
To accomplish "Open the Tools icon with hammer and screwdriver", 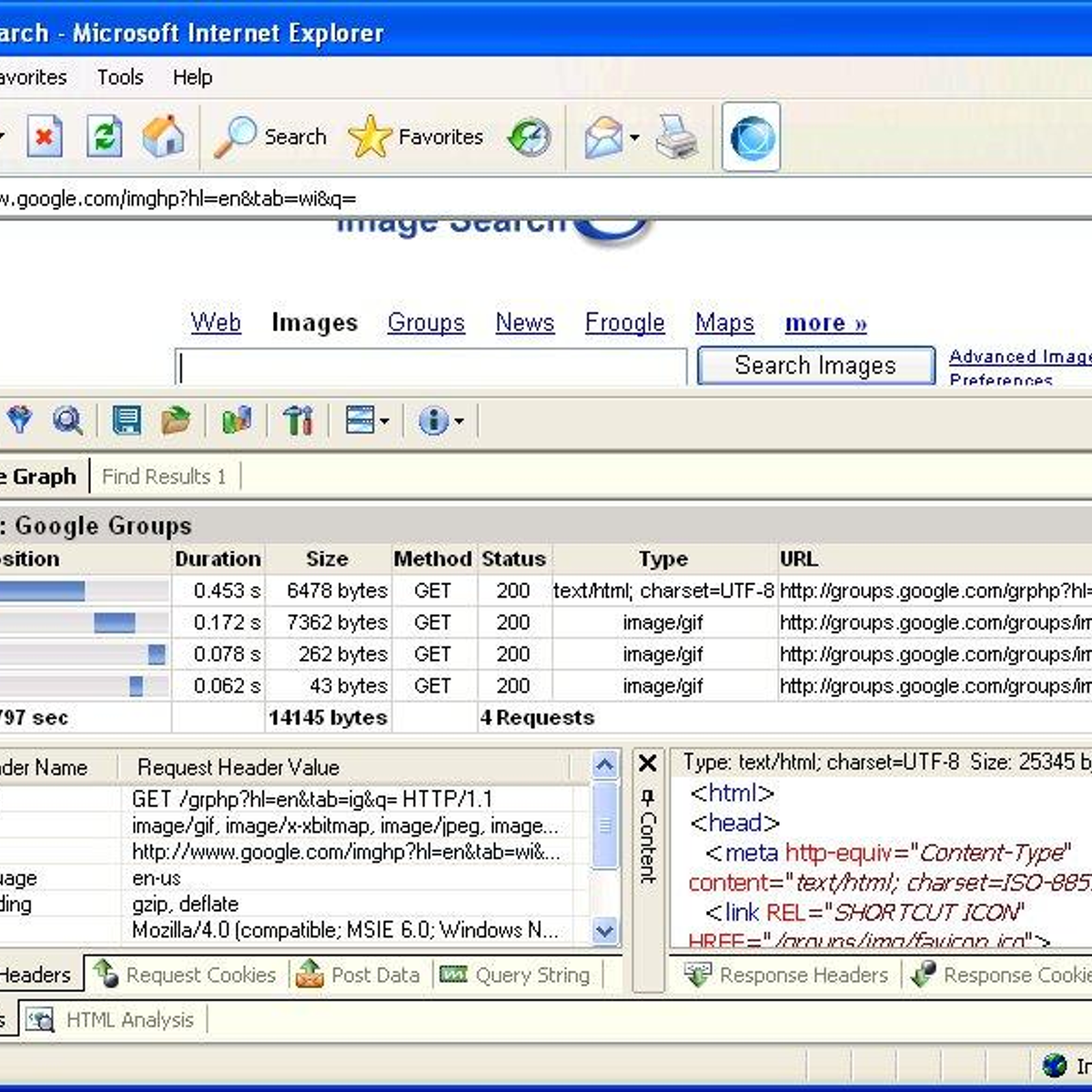I will click(x=298, y=420).
